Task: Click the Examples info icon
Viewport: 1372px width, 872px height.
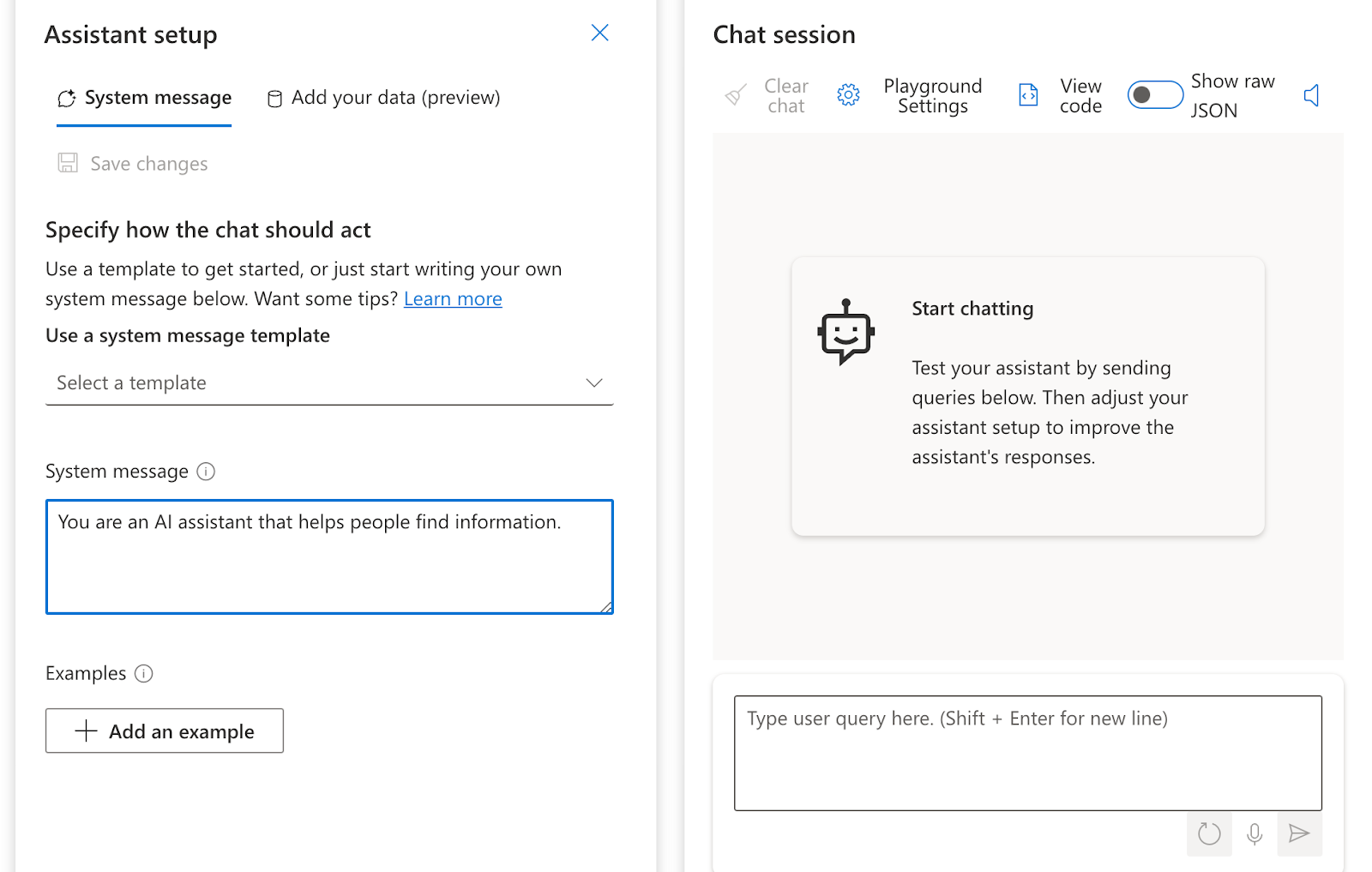Action: tap(143, 673)
